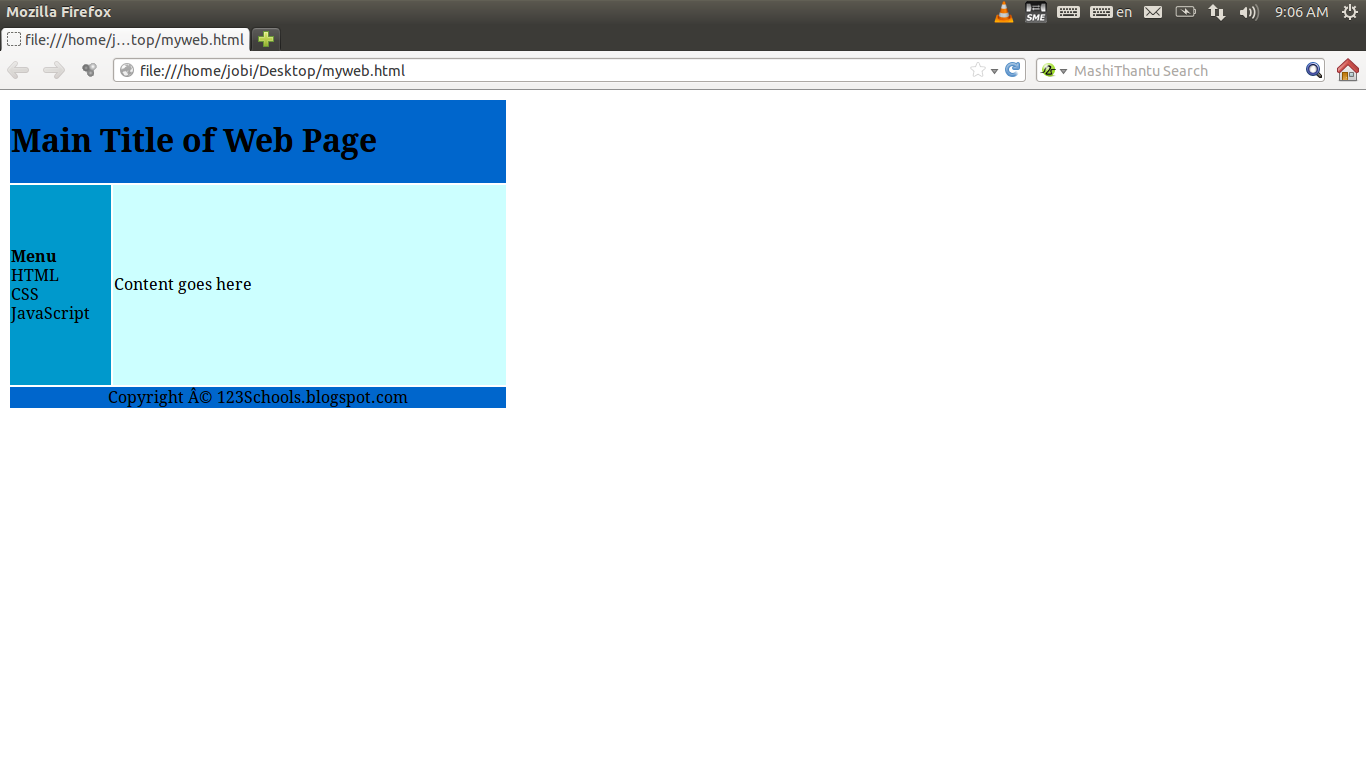Click the CSS menu link
The width and height of the screenshot is (1366, 768).
click(24, 294)
